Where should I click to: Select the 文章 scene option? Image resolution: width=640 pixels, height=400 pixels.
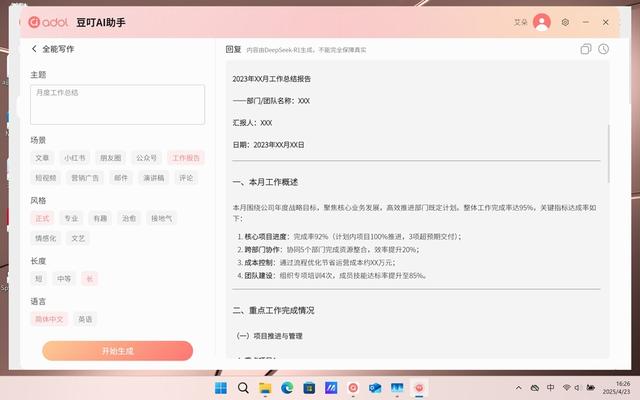click(x=42, y=158)
